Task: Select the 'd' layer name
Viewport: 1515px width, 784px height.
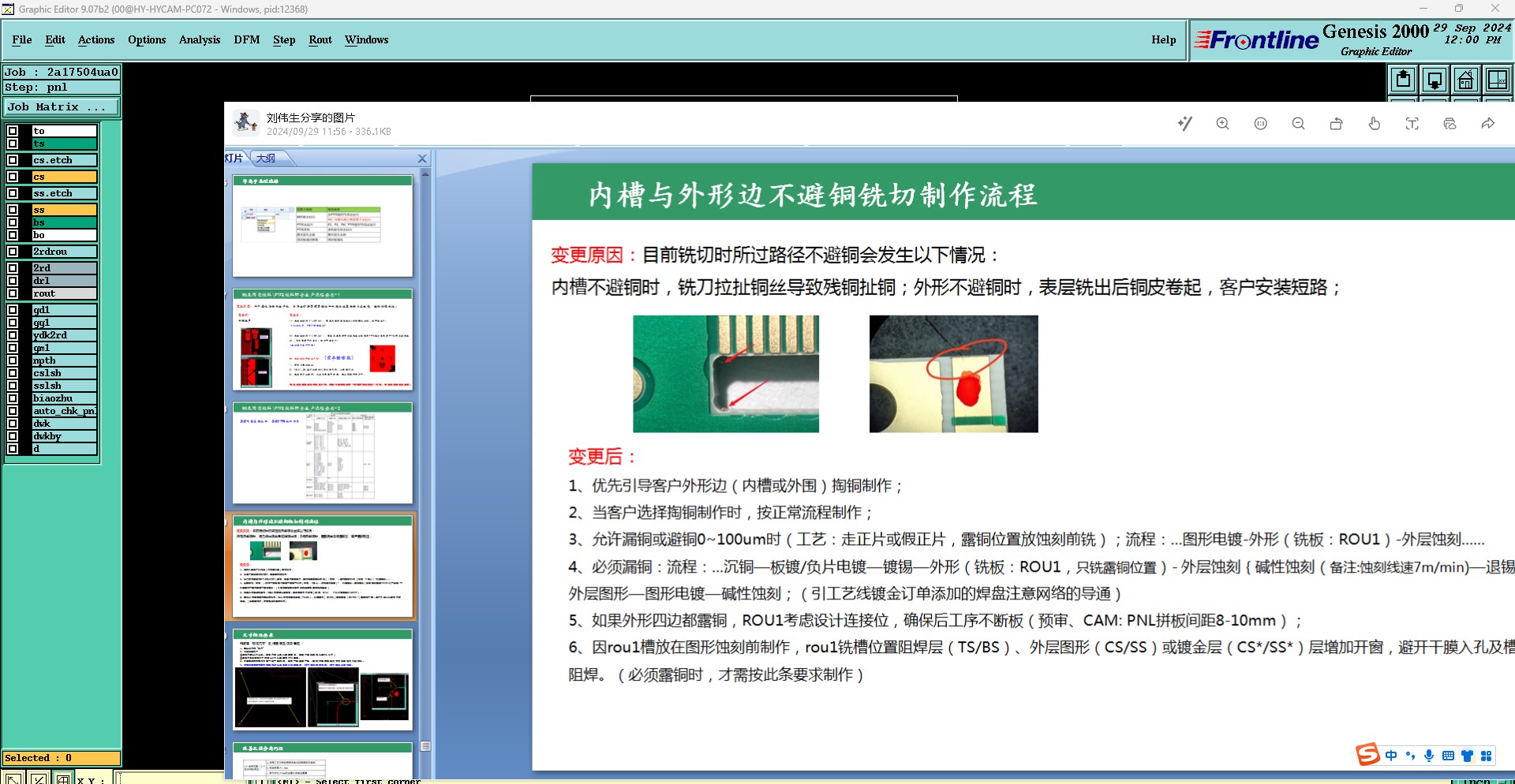Action: pyautogui.click(x=65, y=449)
